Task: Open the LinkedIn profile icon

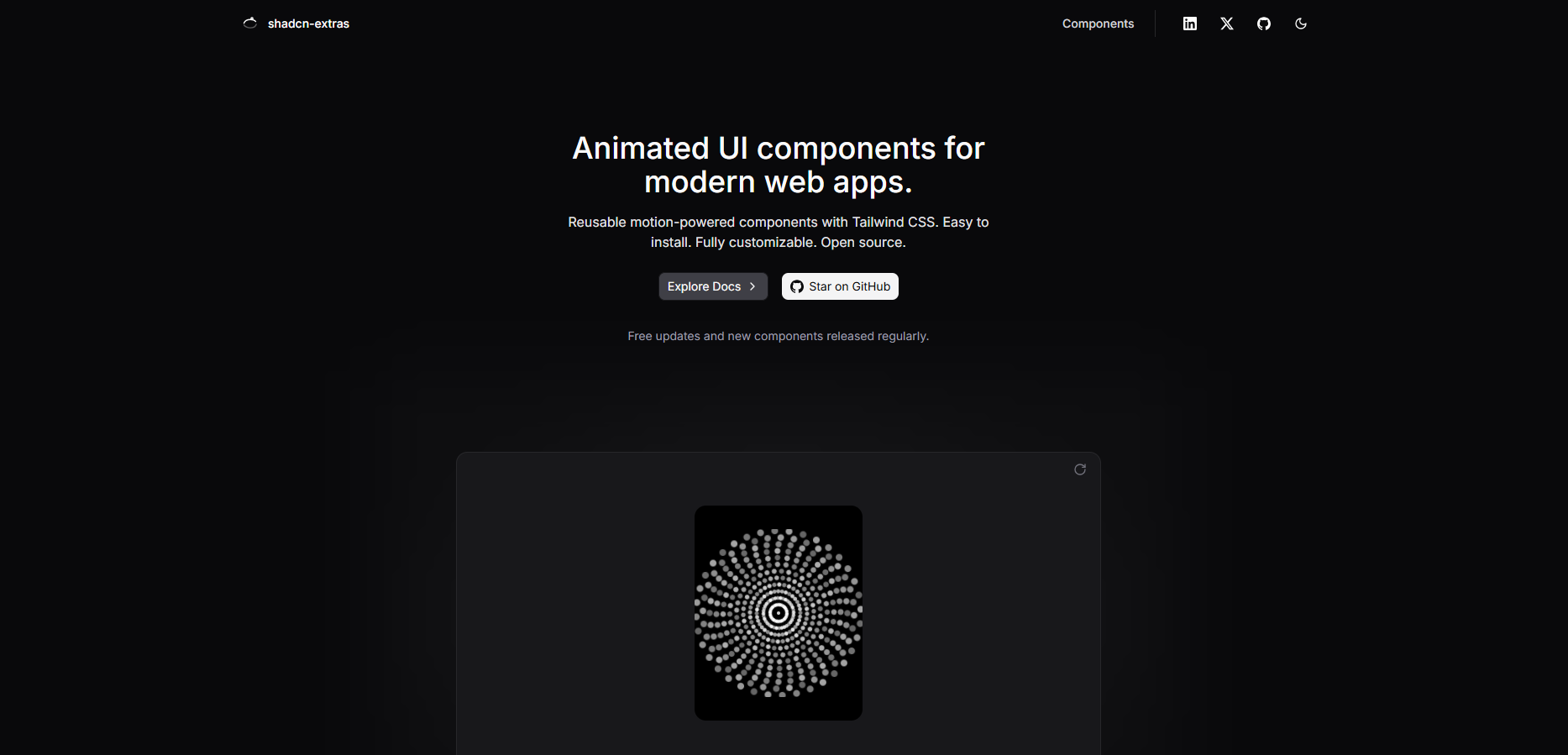Action: 1190,24
